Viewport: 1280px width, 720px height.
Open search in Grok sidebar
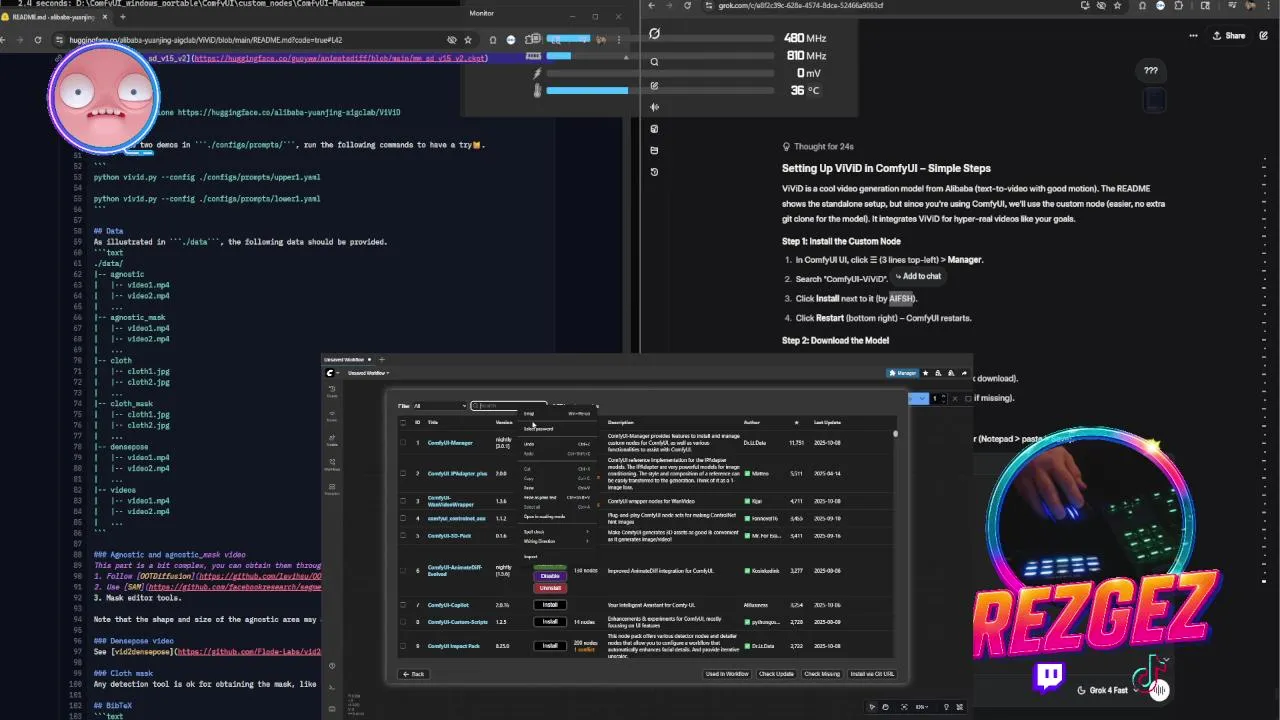[x=654, y=62]
